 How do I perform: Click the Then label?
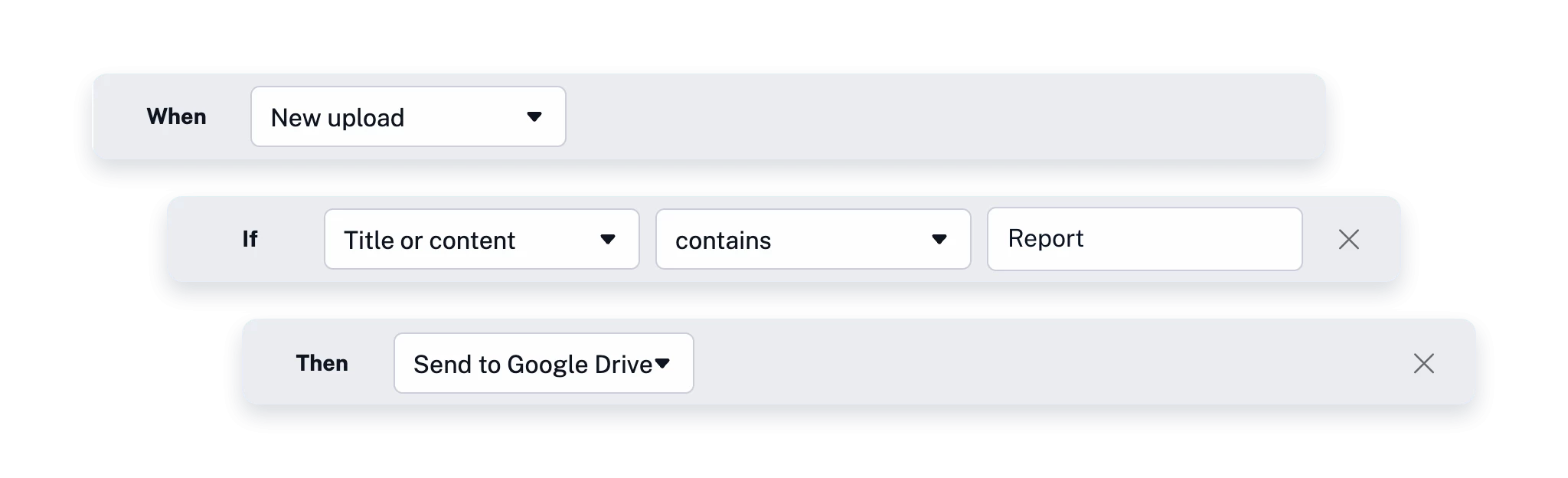[322, 363]
